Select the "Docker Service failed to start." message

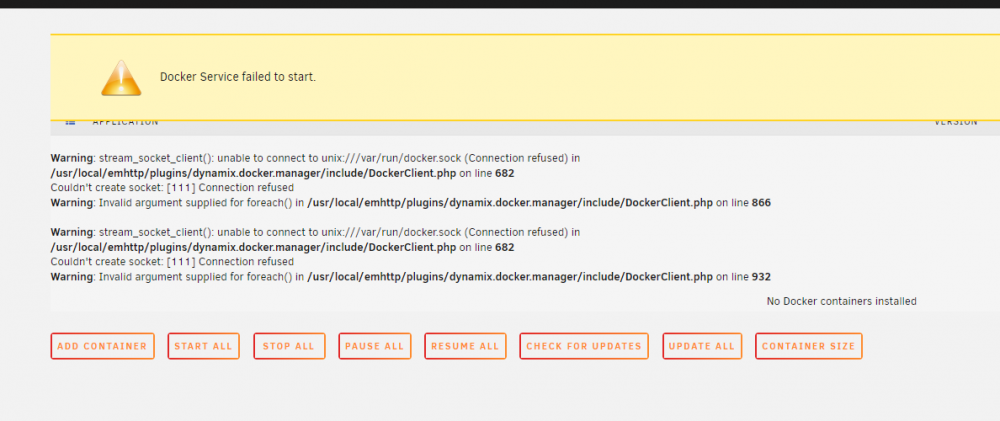[x=238, y=77]
